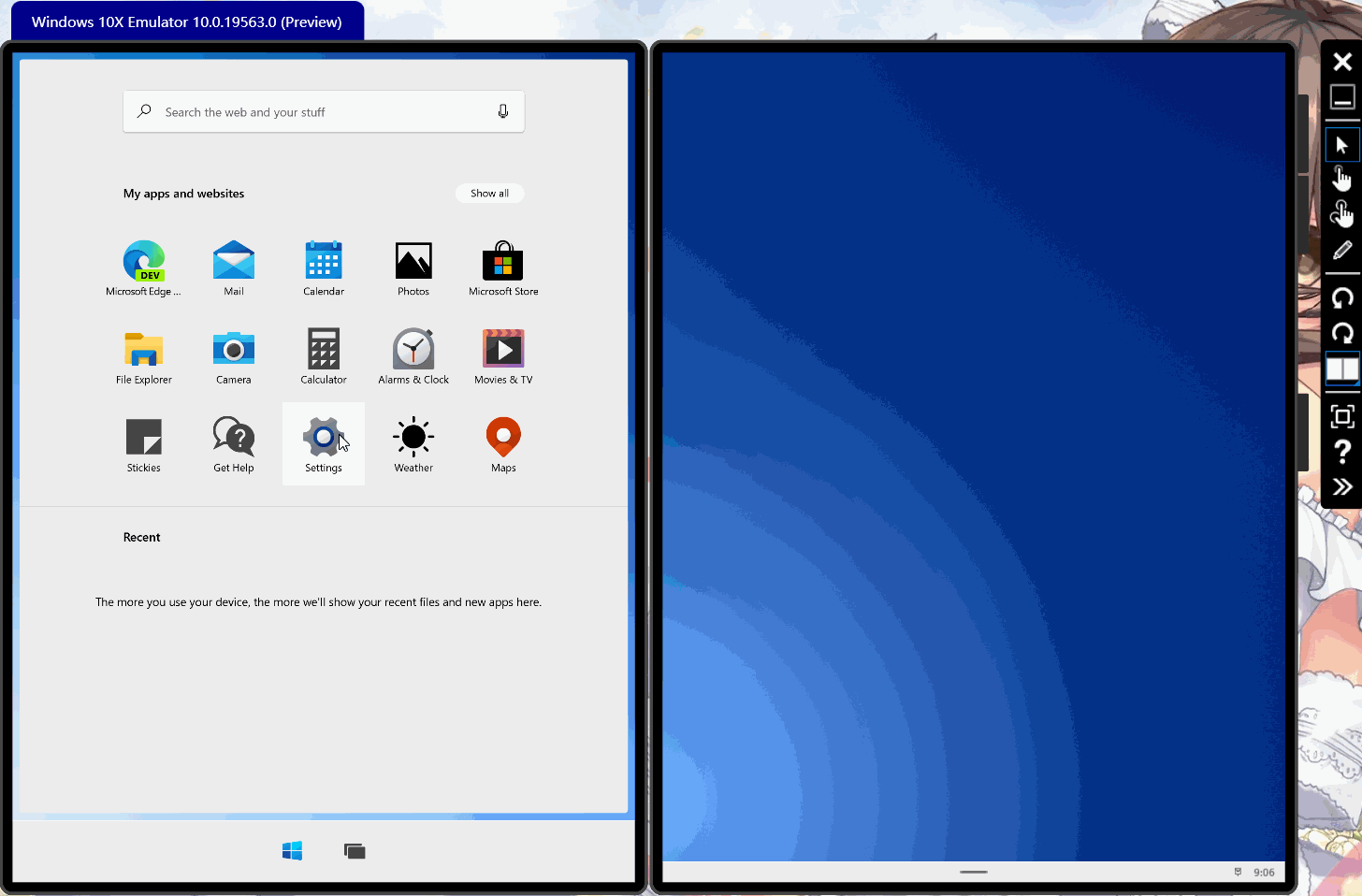Open the Calculator app
Viewport: 1362px width, 896px height.
tap(323, 348)
